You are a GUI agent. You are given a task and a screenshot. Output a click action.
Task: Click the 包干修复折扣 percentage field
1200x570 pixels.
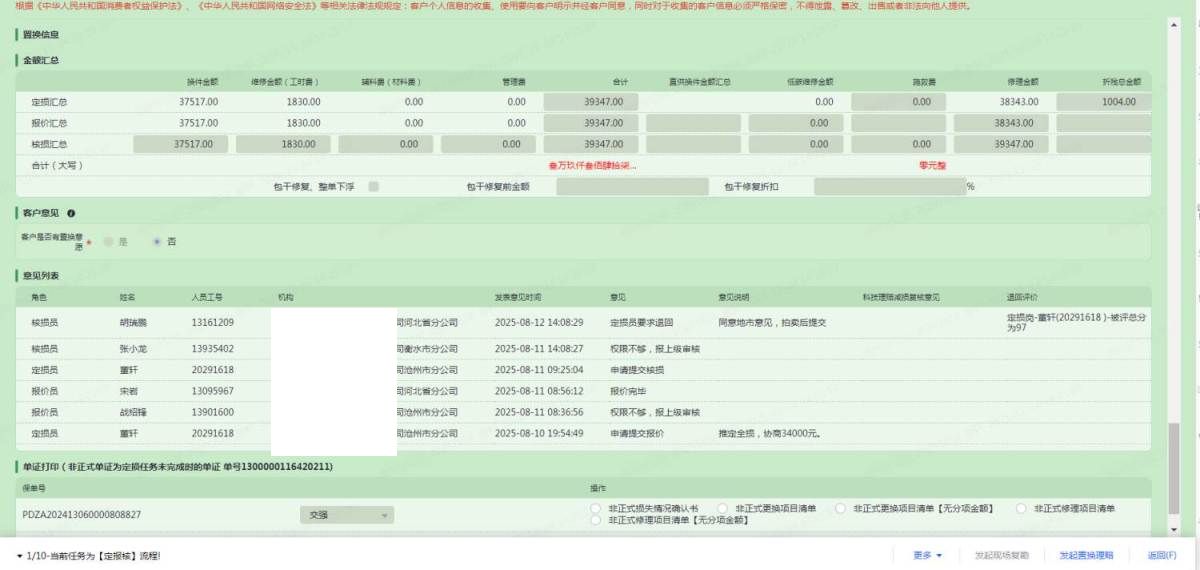888,186
